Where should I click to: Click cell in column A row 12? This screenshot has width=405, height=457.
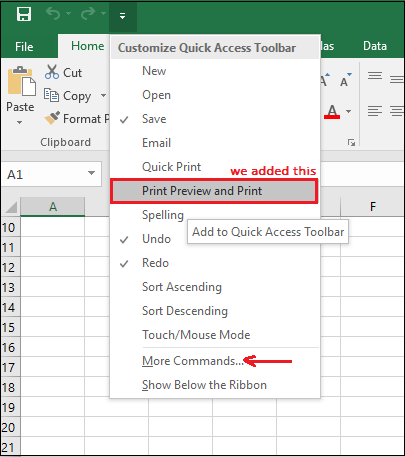(53, 267)
